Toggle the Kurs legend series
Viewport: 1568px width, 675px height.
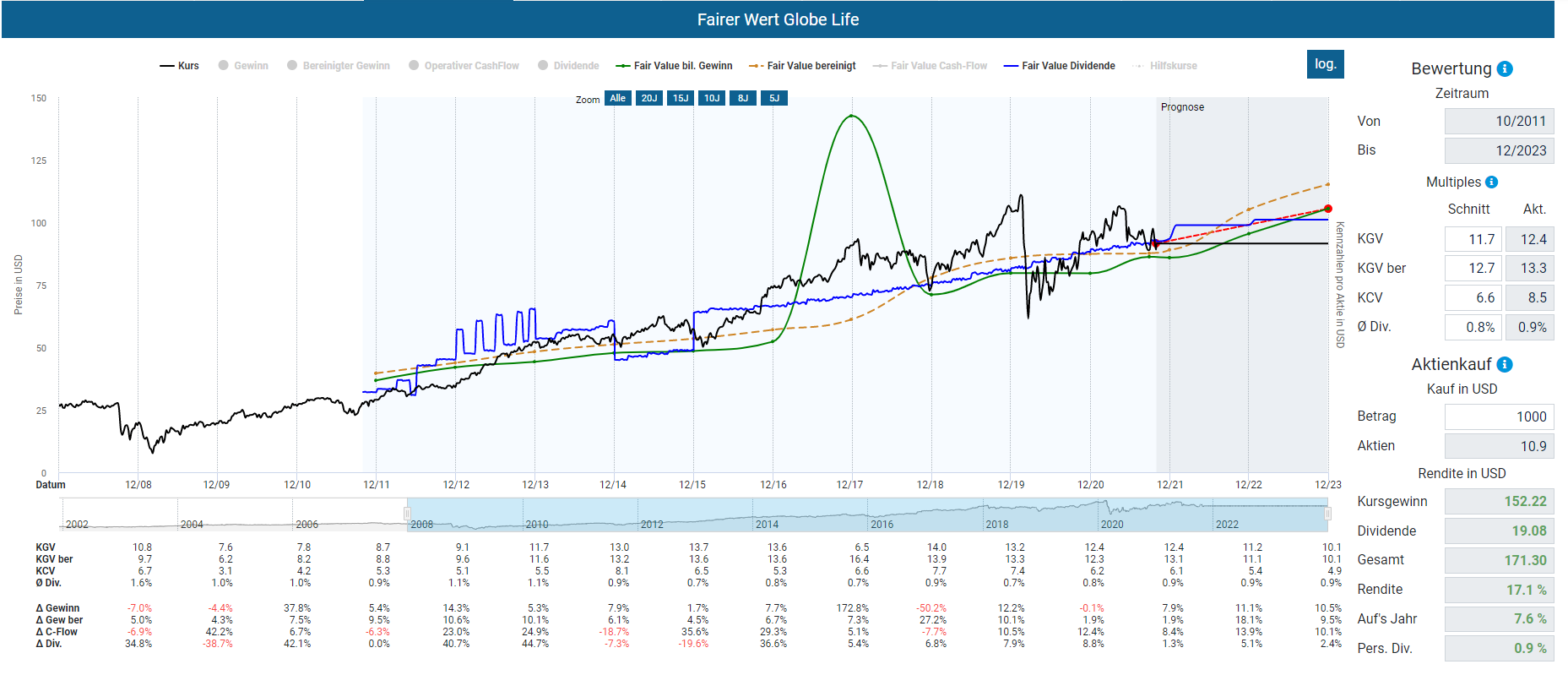pyautogui.click(x=180, y=66)
